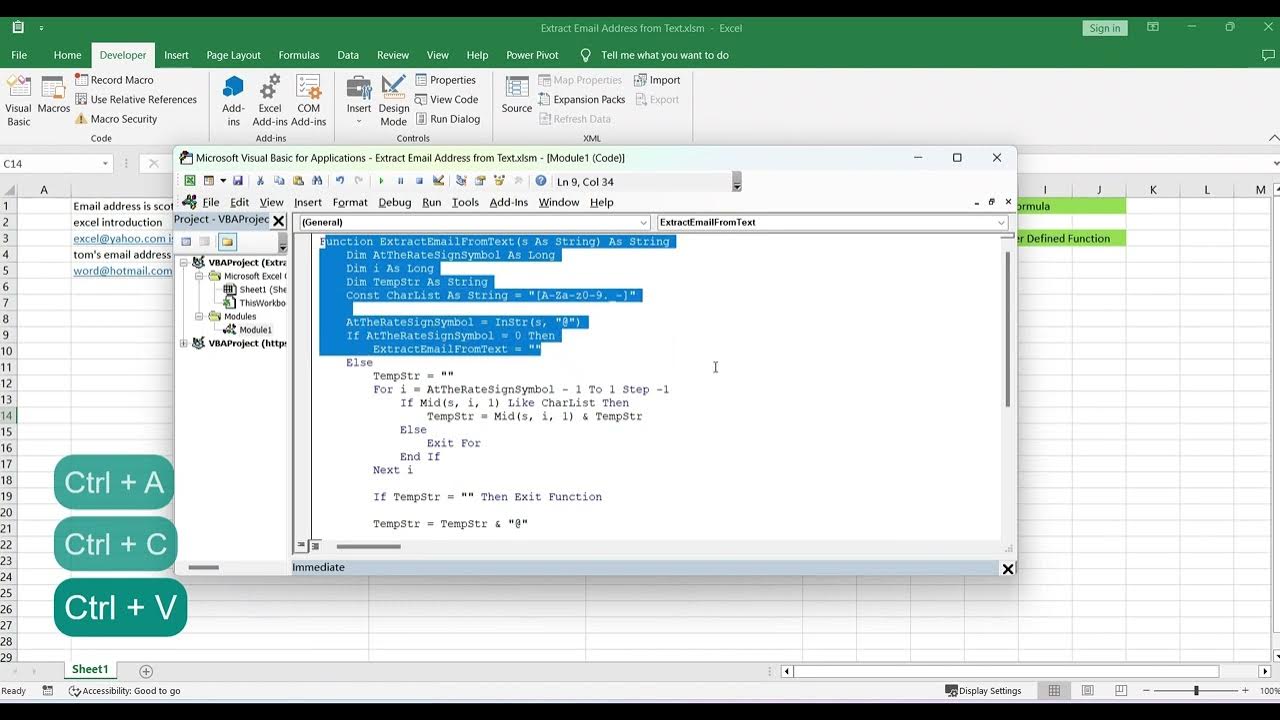Click the Sign in button
1280x720 pixels.
tap(1105, 28)
